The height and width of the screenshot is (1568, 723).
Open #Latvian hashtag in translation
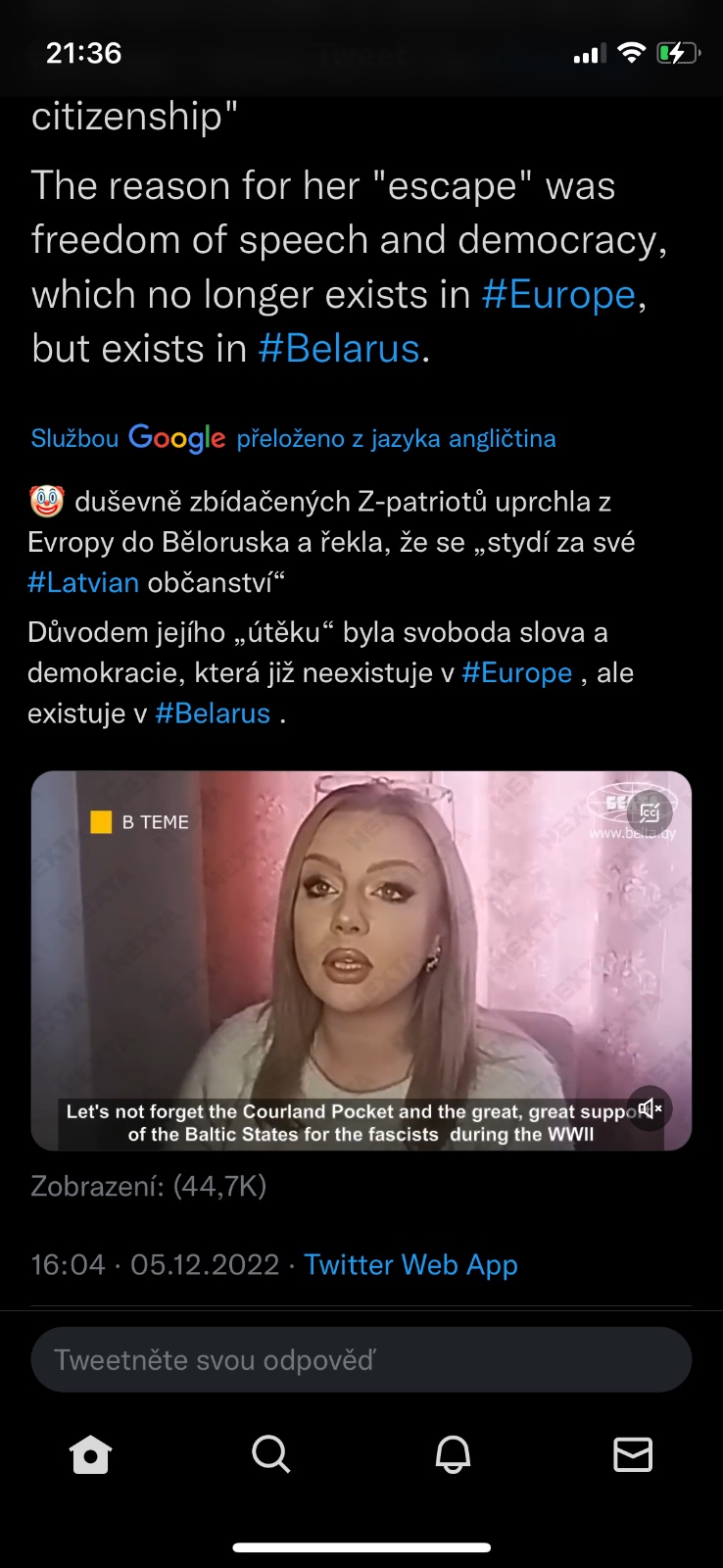point(83,582)
